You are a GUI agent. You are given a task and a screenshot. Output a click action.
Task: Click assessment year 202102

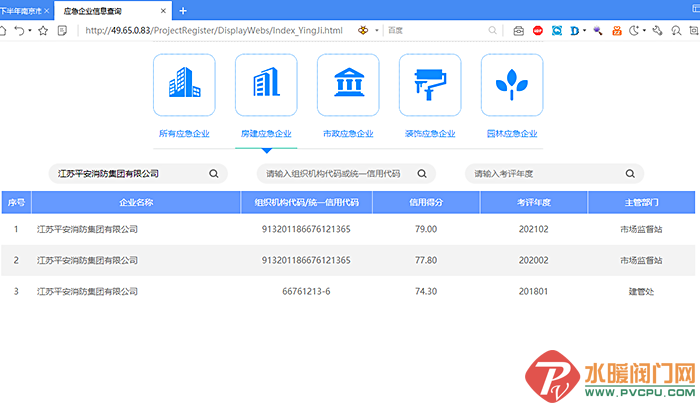tap(533, 229)
